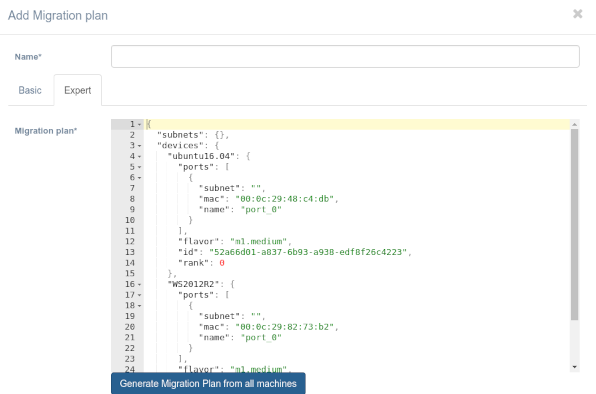596x394 pixels.
Task: Collapse the "ports" array at line 17
Action: tap(139, 295)
